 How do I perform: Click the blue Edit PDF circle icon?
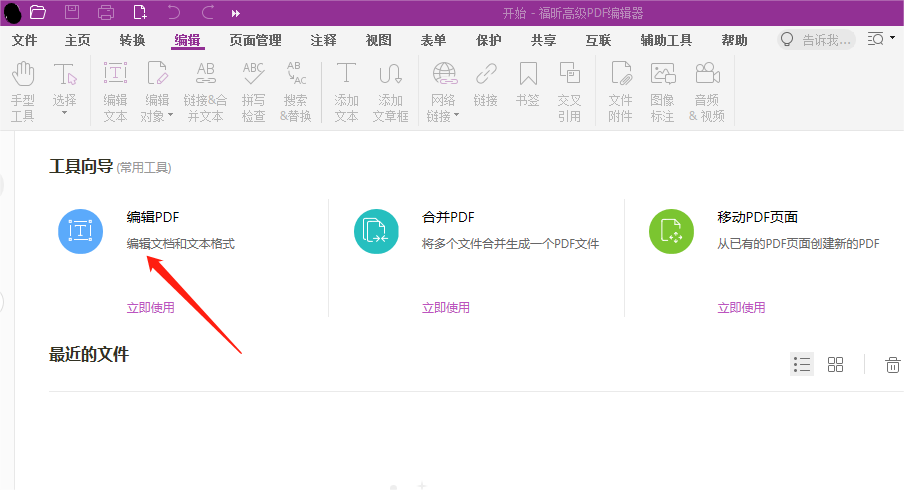81,231
